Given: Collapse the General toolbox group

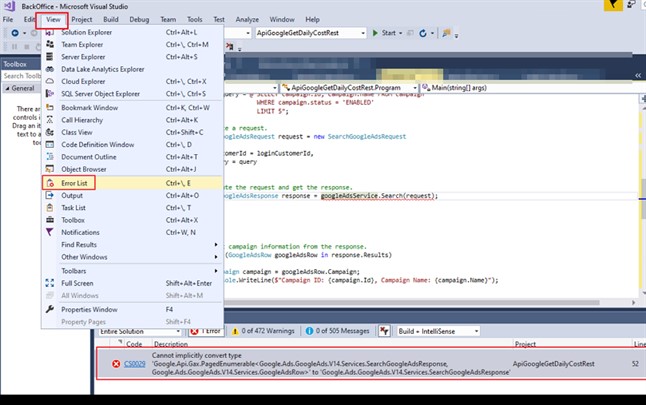Looking at the screenshot, I should click(7, 88).
